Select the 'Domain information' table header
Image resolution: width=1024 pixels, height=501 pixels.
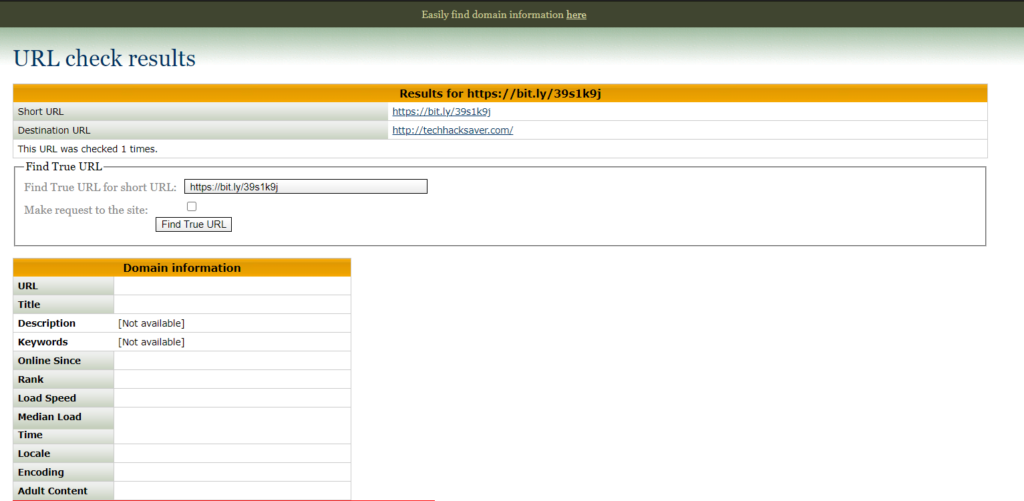coord(182,268)
